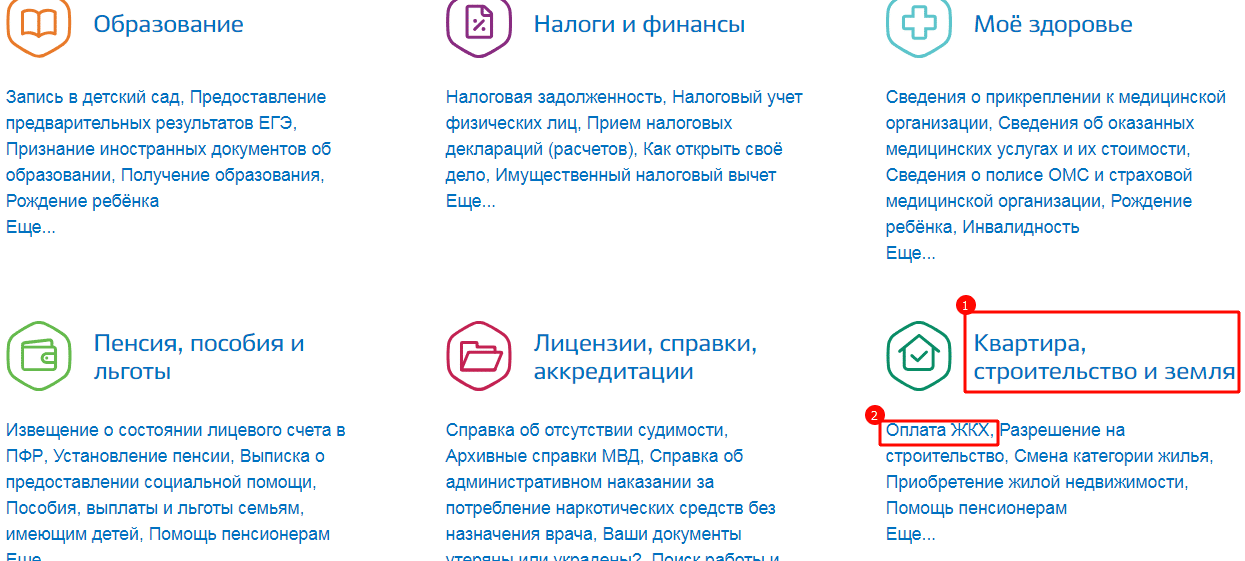The height and width of the screenshot is (561, 1245).
Task: Open Помощь пенсионерам under Квартира, строительство
Action: [976, 508]
